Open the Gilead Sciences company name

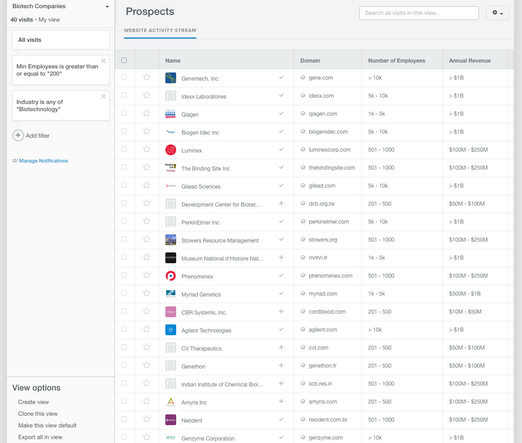click(x=201, y=186)
